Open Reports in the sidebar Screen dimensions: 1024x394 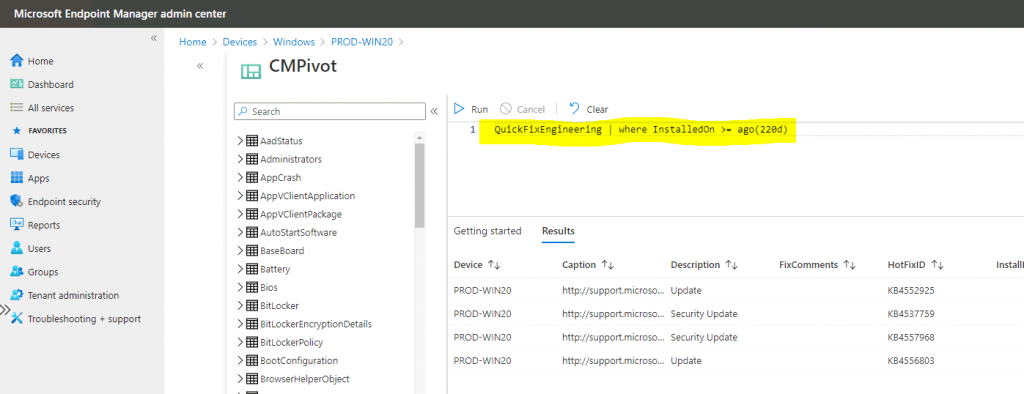pyautogui.click(x=35, y=225)
